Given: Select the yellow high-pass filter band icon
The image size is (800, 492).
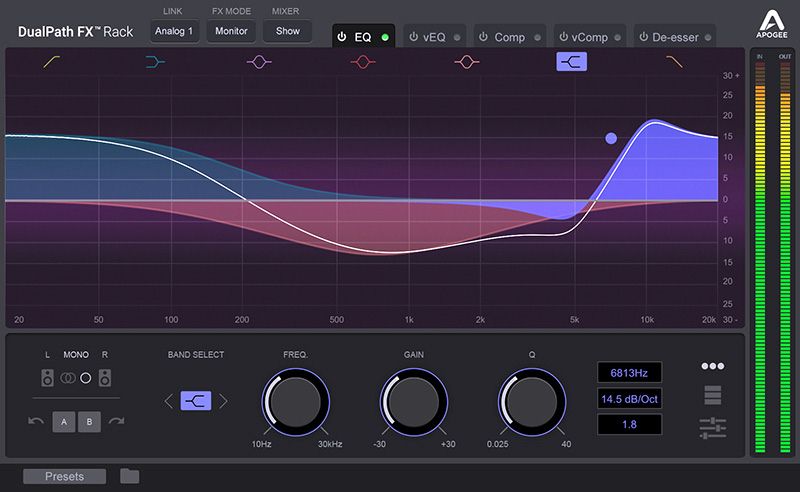Looking at the screenshot, I should click(x=51, y=62).
